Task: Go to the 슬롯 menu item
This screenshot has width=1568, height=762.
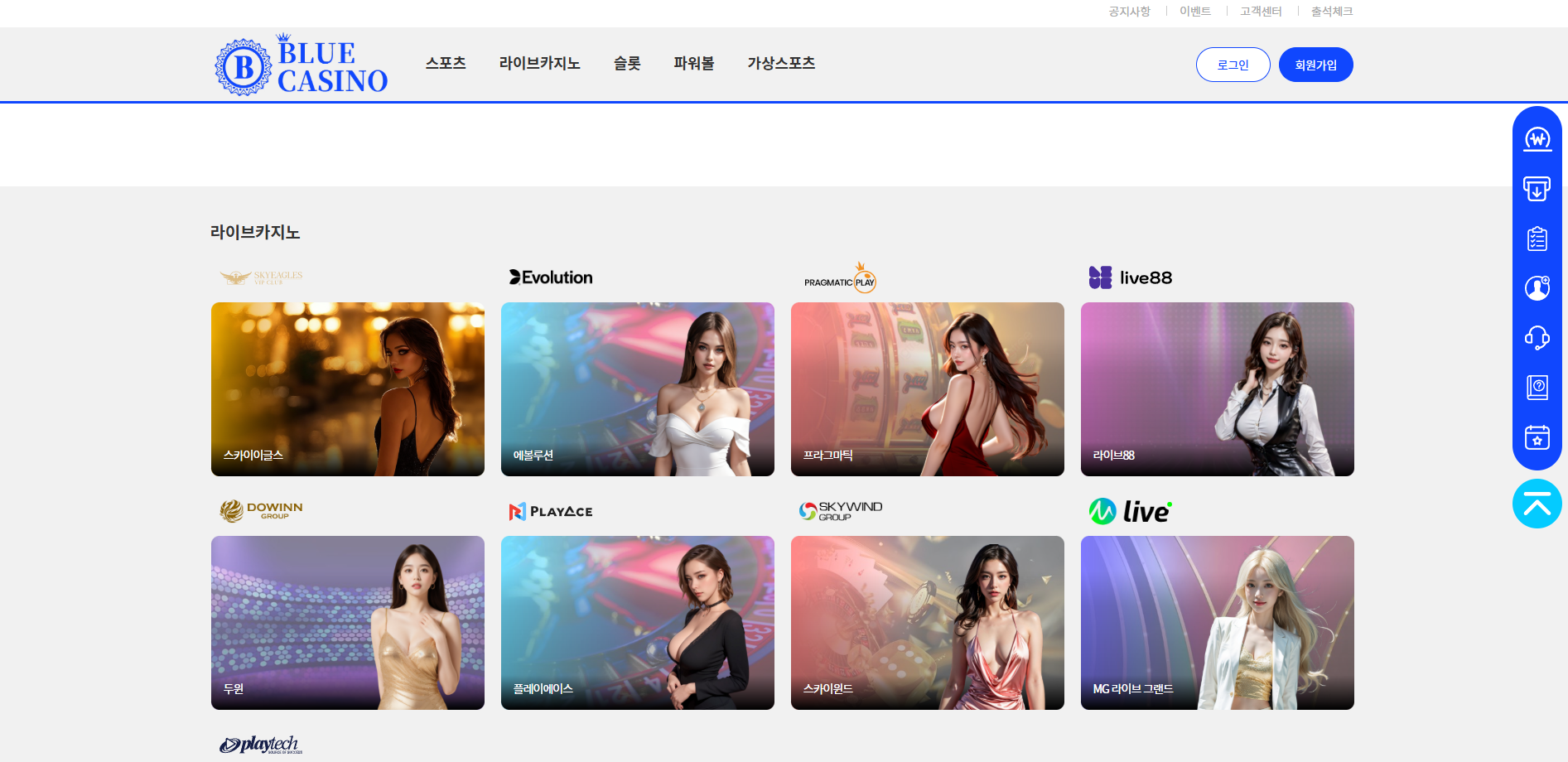Action: click(627, 64)
